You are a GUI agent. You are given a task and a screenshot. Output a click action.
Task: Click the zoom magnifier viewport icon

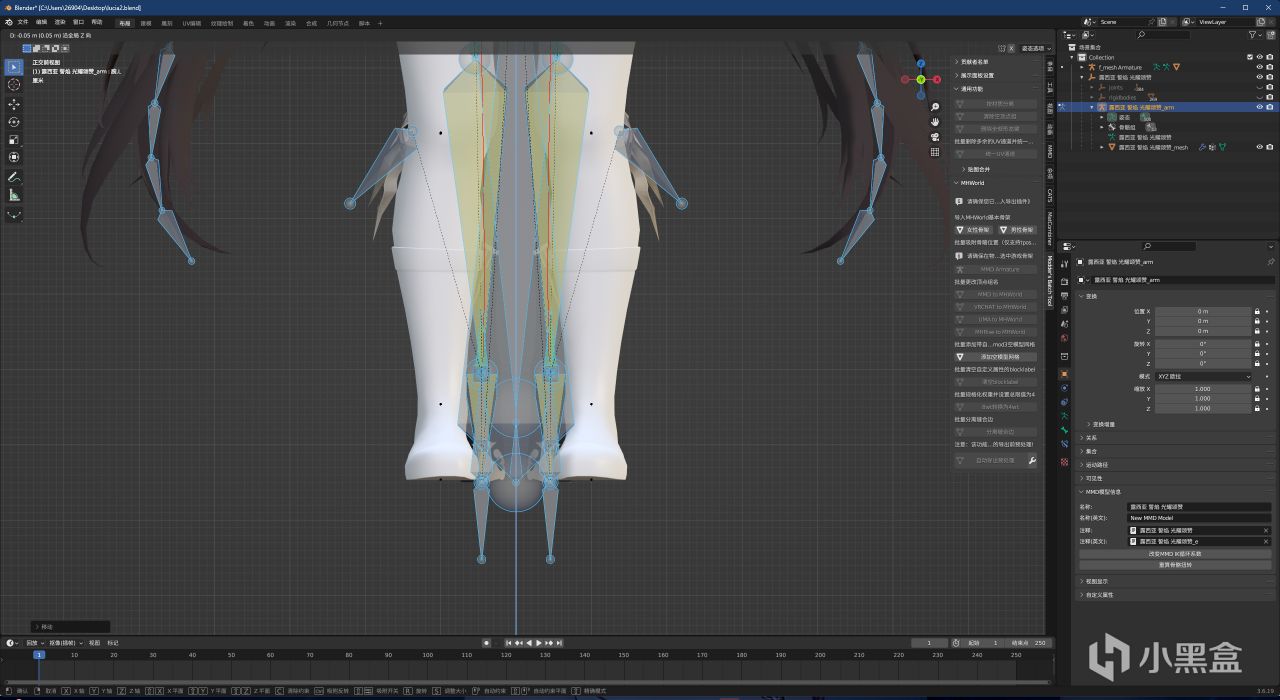(x=934, y=107)
